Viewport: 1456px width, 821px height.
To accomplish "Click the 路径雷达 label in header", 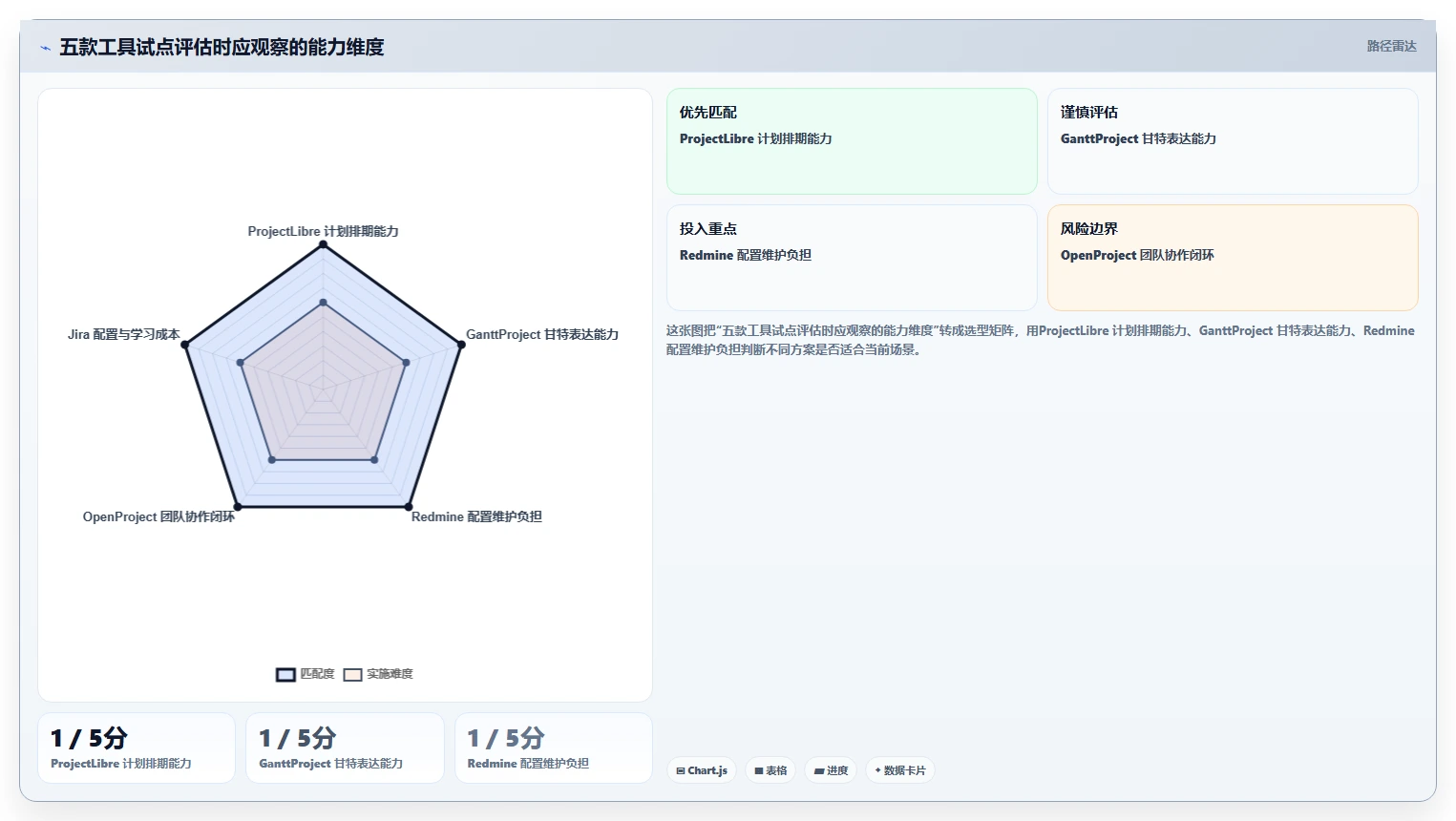I will (1391, 46).
